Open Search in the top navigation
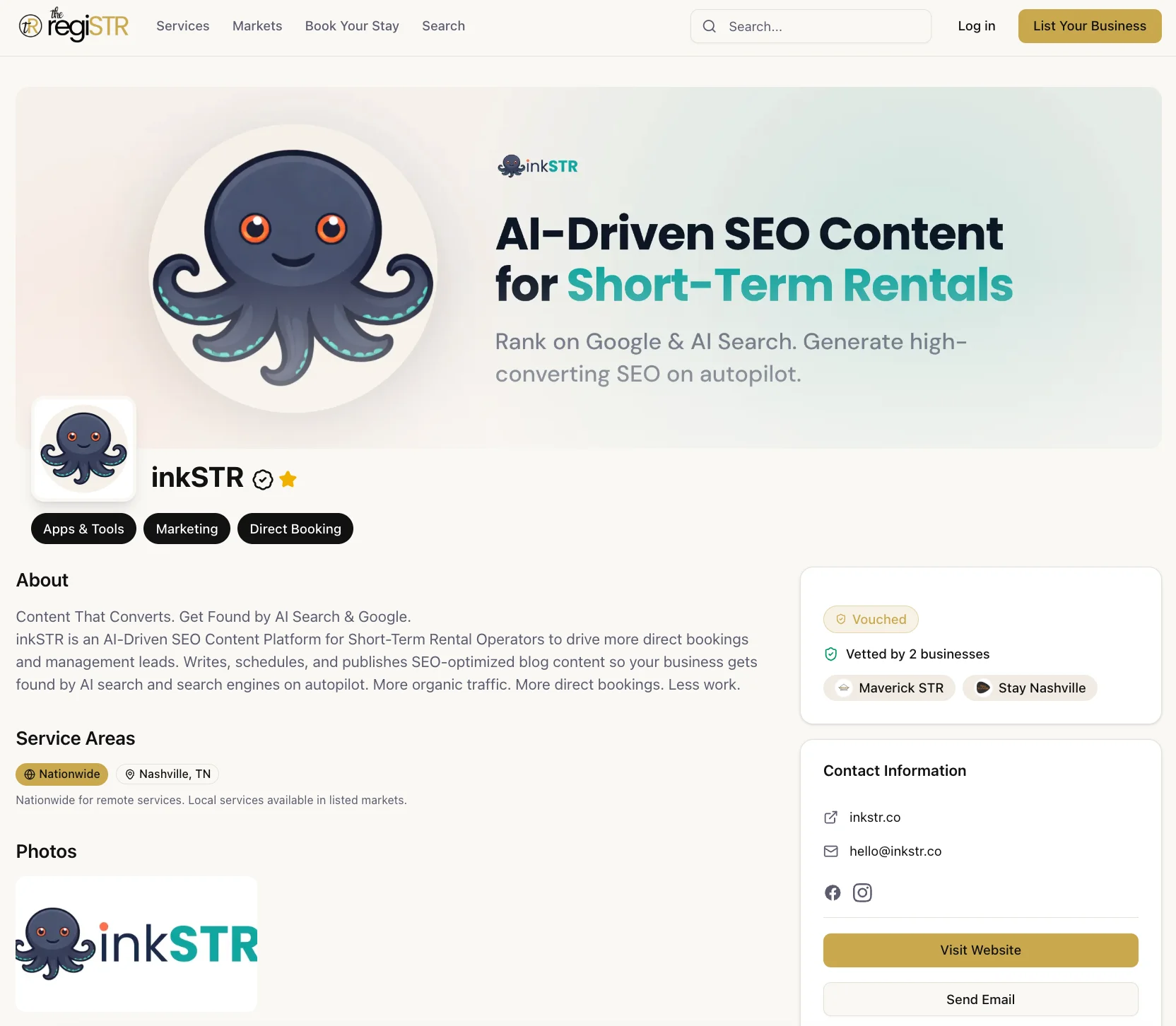The width and height of the screenshot is (1176, 1026). pyautogui.click(x=444, y=26)
